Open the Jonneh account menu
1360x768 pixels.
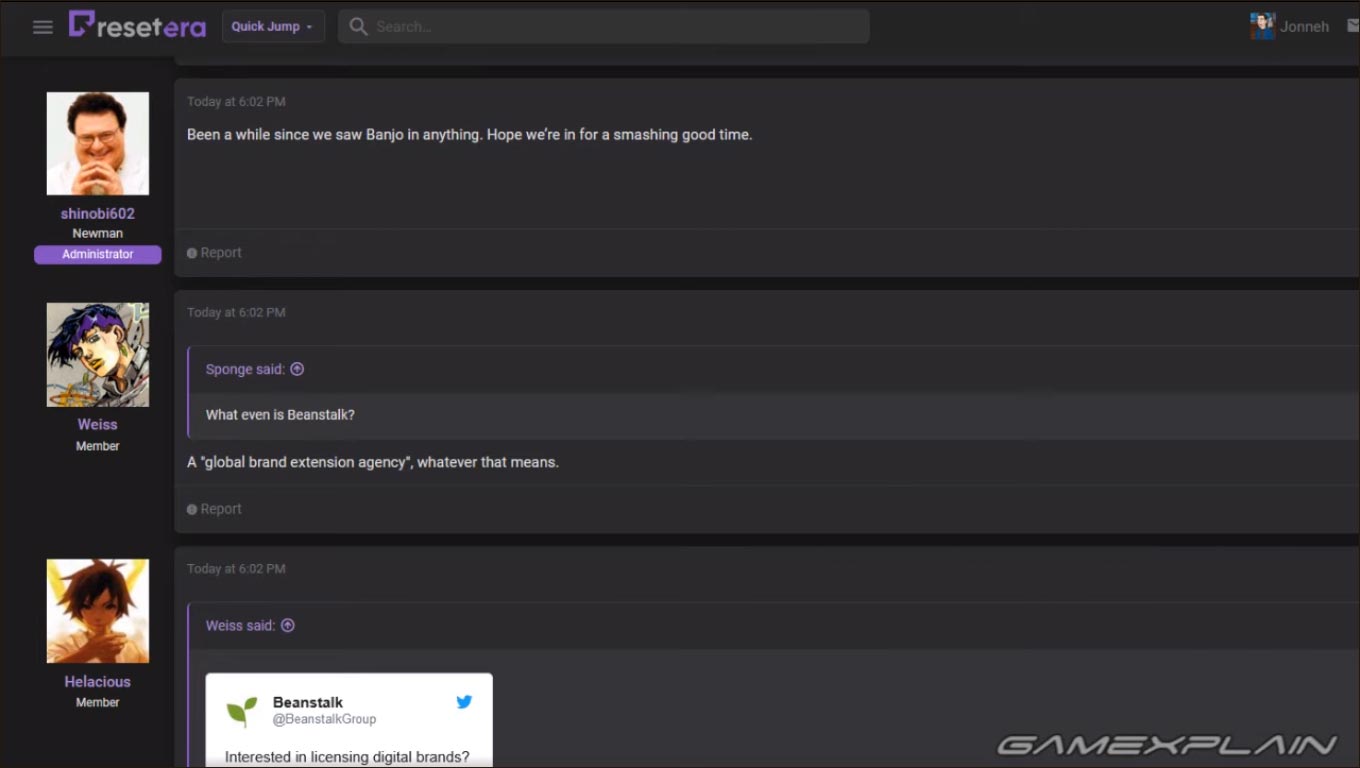pyautogui.click(x=1291, y=27)
